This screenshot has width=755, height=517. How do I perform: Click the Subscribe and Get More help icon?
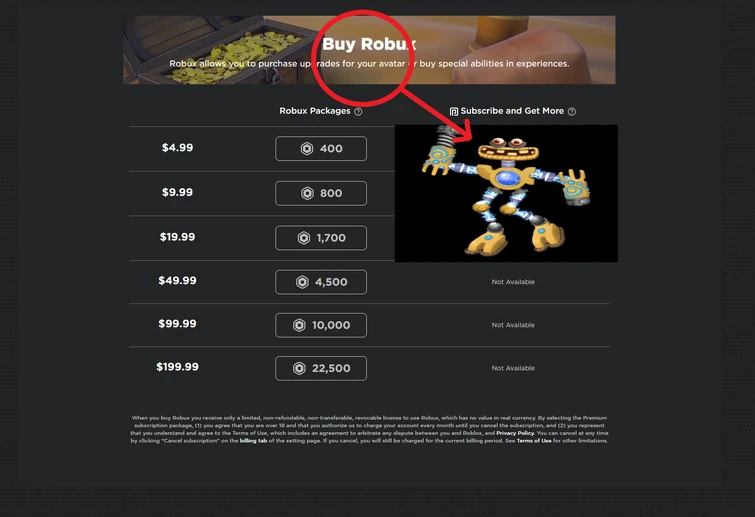(x=572, y=112)
